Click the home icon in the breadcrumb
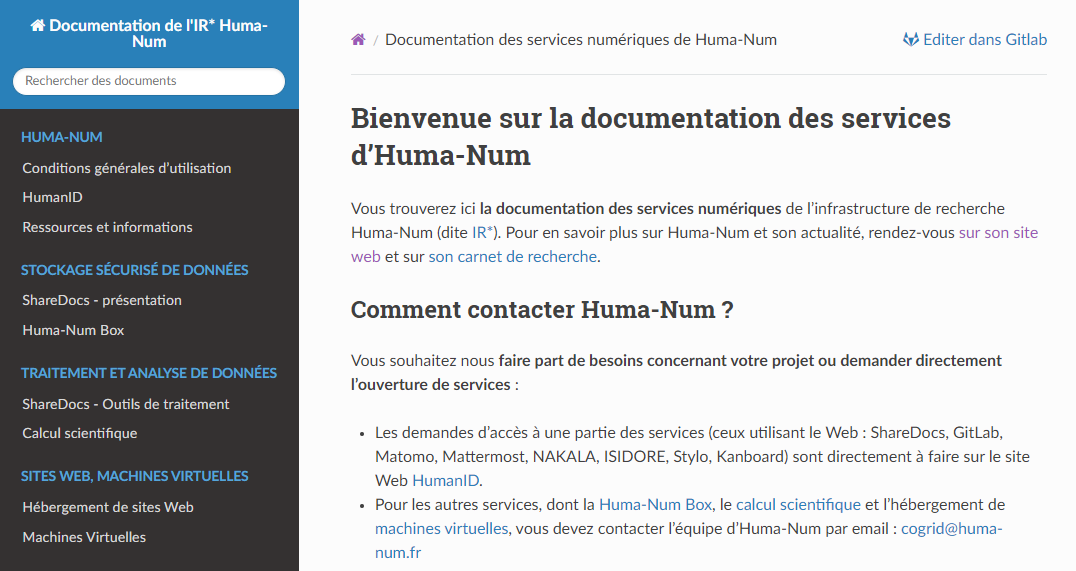Screen dimensions: 1076x571 click(358, 40)
